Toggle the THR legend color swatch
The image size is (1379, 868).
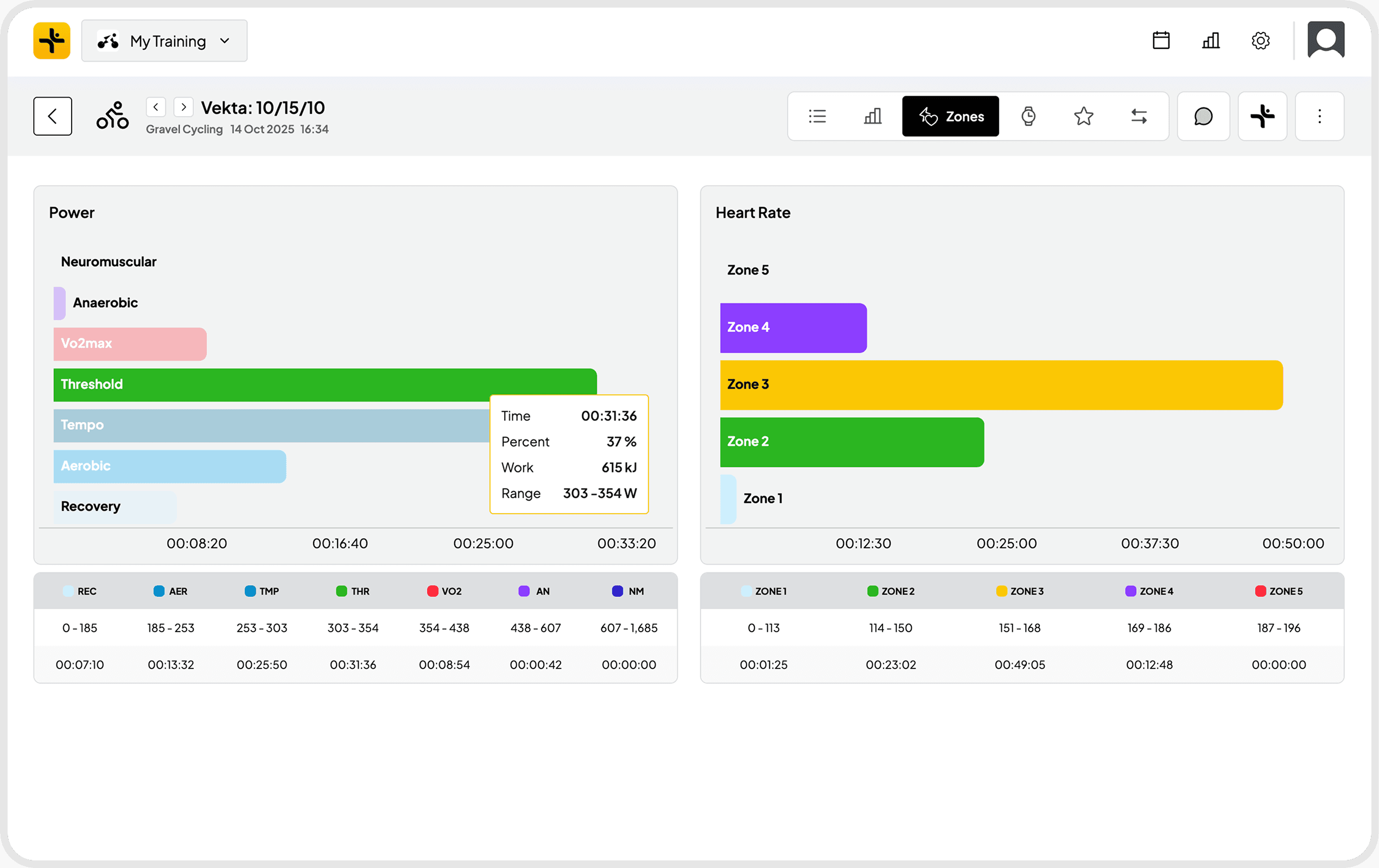pyautogui.click(x=341, y=591)
